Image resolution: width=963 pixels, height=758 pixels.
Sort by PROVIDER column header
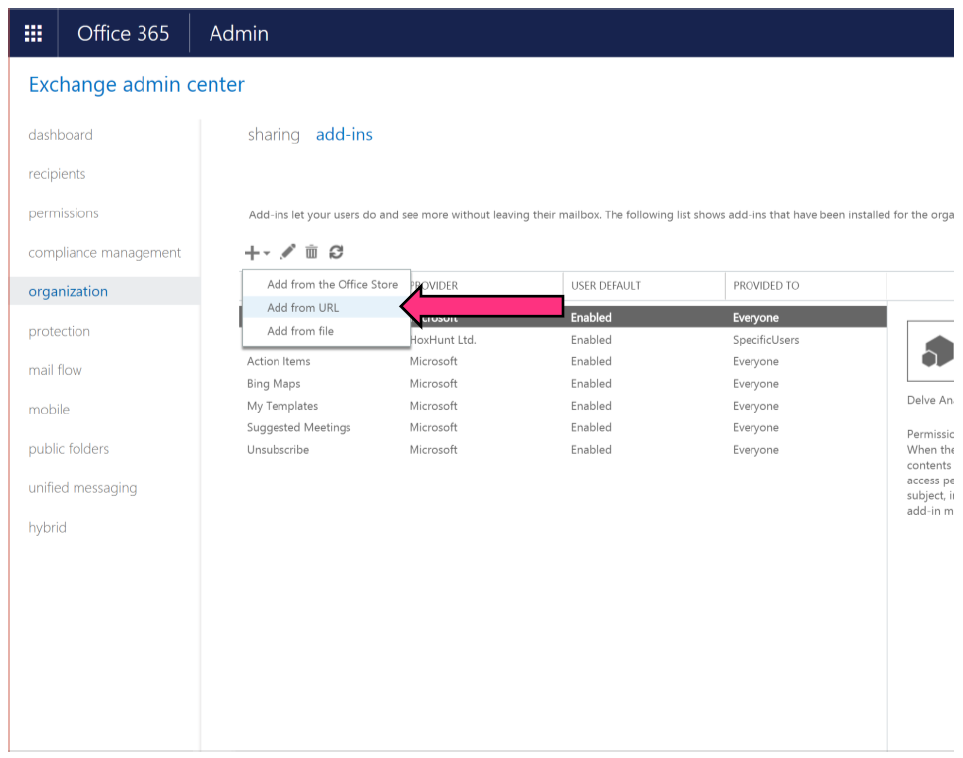coord(435,286)
